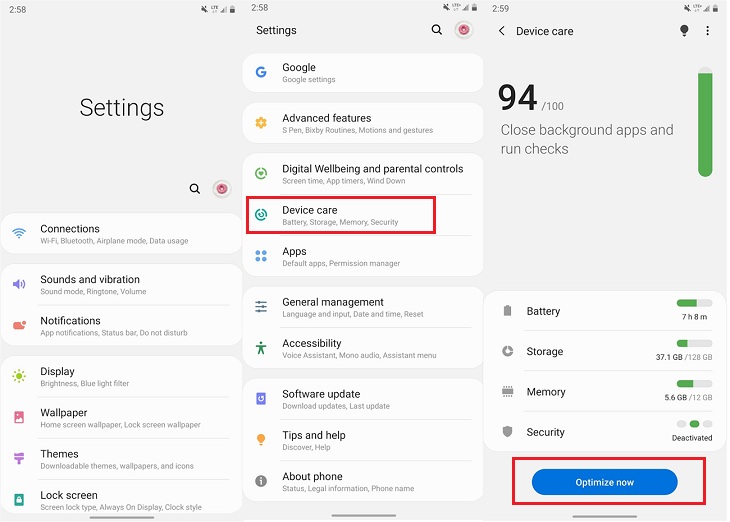Open profile avatar in the compact Settings header
Screen dimensions: 730x522
tap(464, 30)
